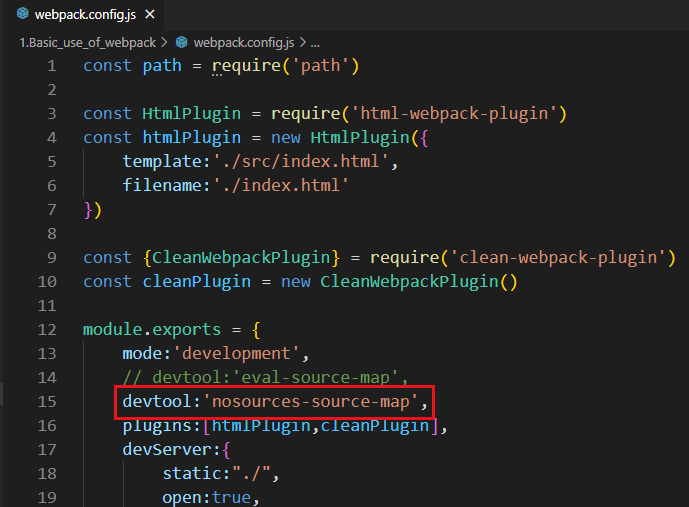Close the webpack.config.js tab

click(x=150, y=14)
